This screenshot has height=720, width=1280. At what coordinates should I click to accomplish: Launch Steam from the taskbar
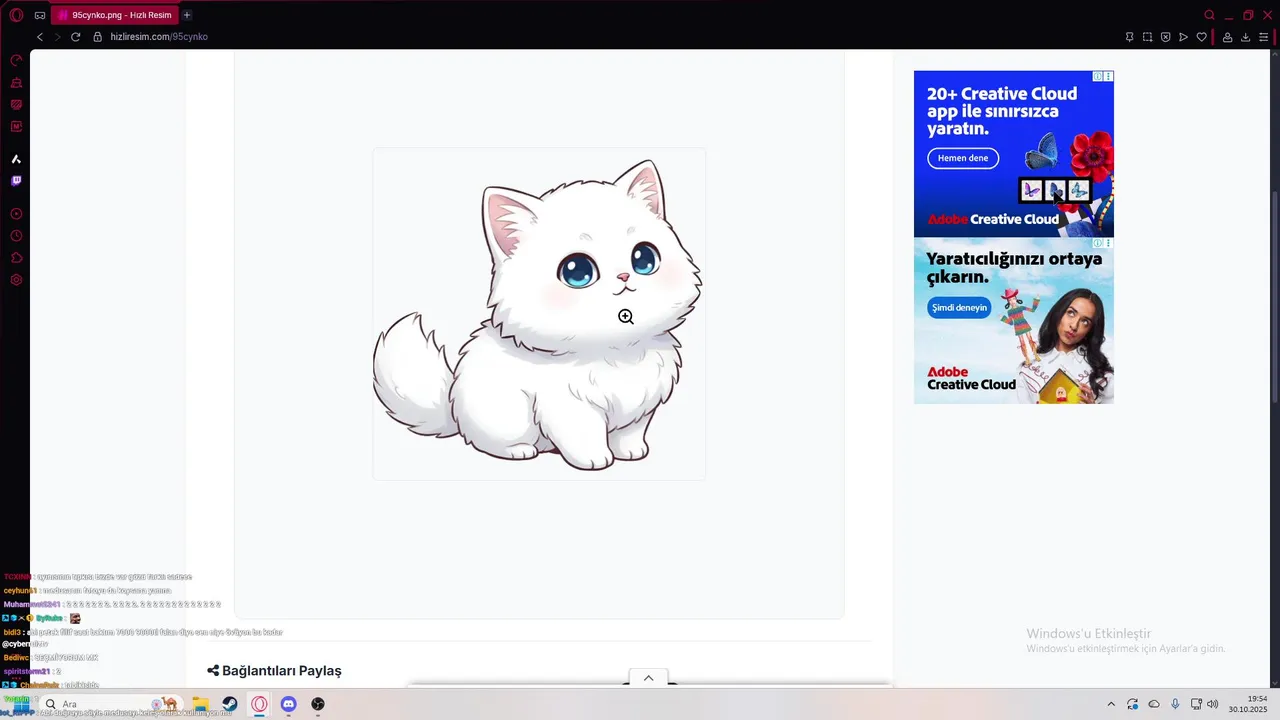click(x=229, y=704)
